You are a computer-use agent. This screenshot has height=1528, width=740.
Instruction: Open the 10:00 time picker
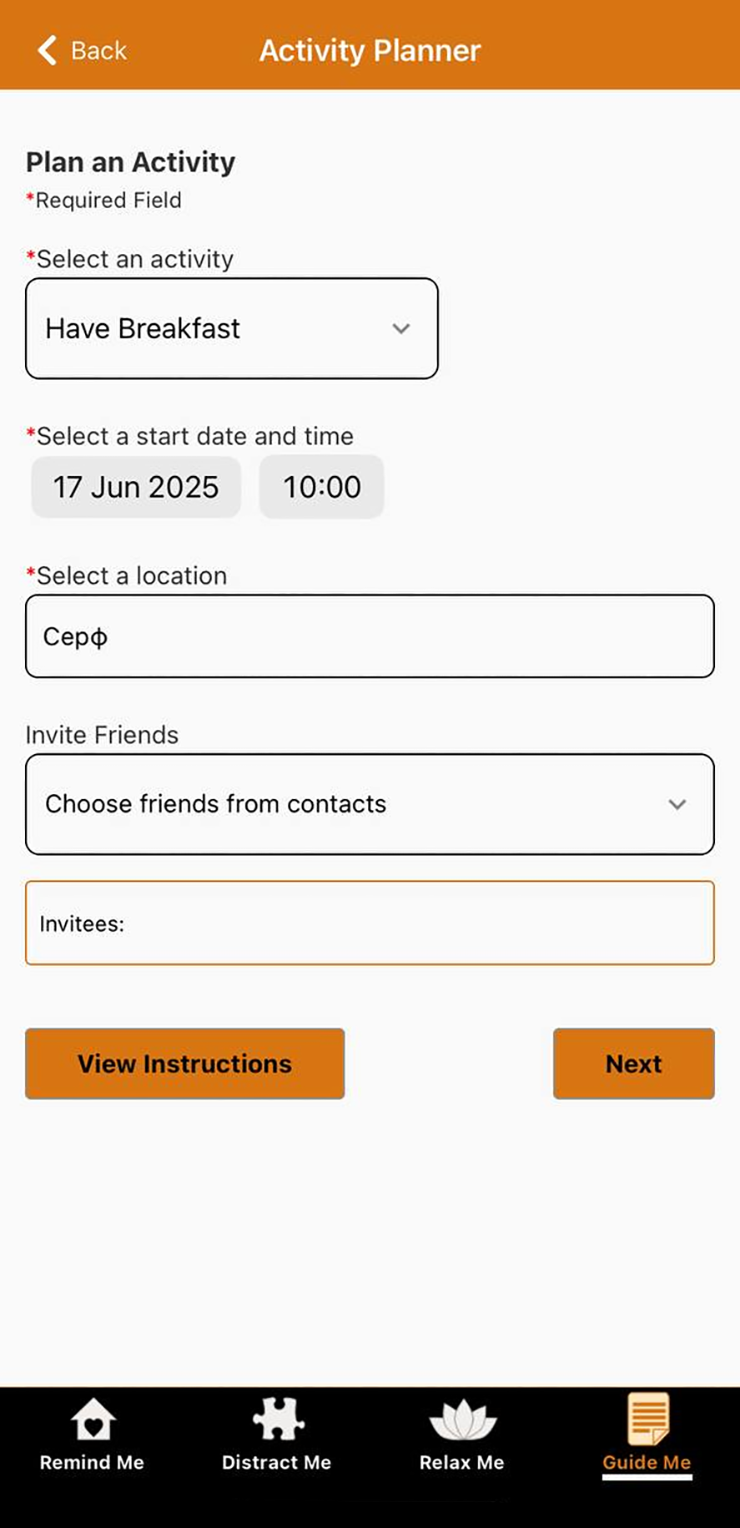point(322,487)
